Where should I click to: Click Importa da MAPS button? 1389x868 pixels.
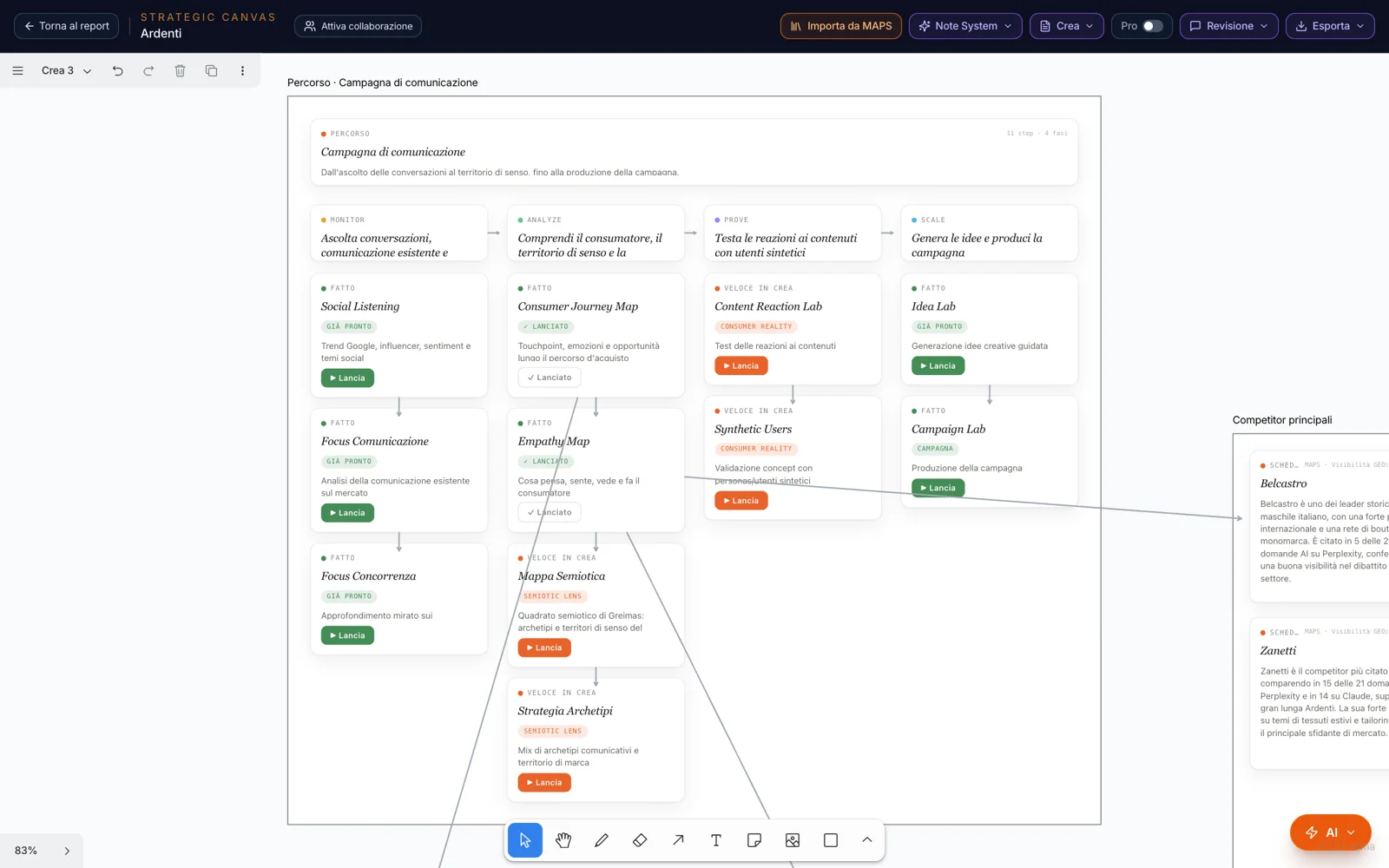point(841,26)
